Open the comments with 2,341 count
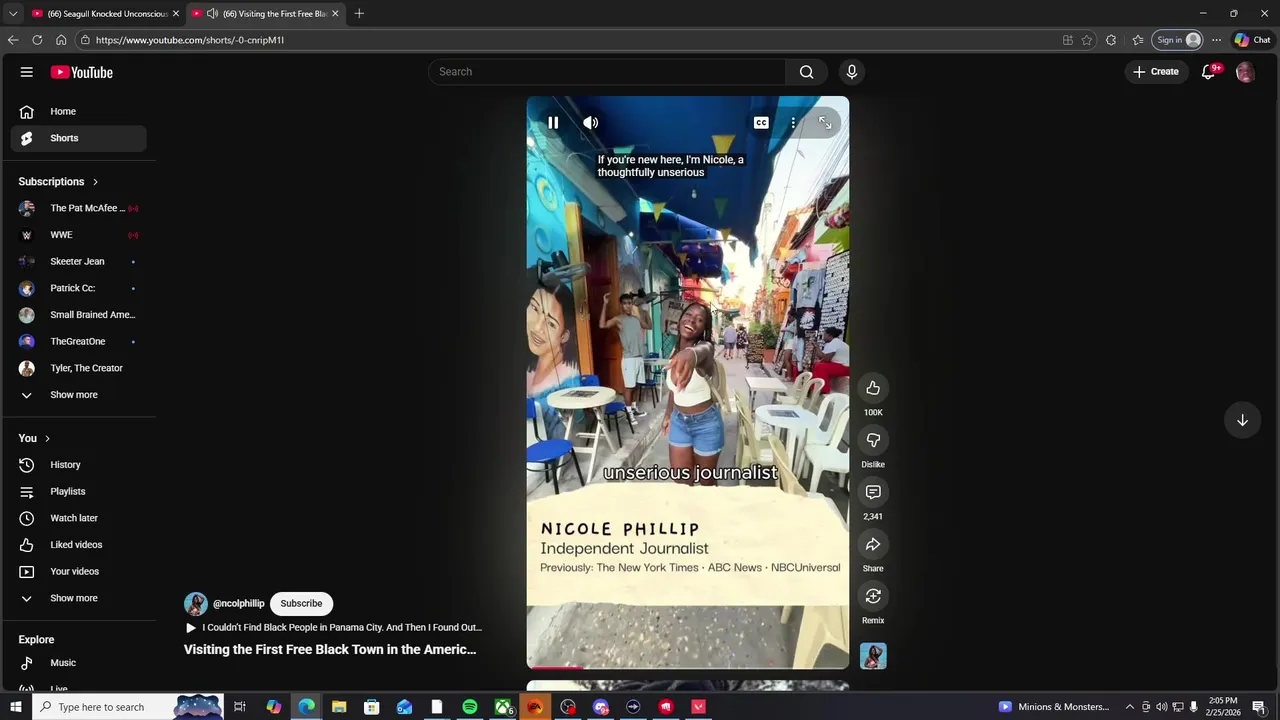Viewport: 1280px width, 720px height. pos(873,492)
